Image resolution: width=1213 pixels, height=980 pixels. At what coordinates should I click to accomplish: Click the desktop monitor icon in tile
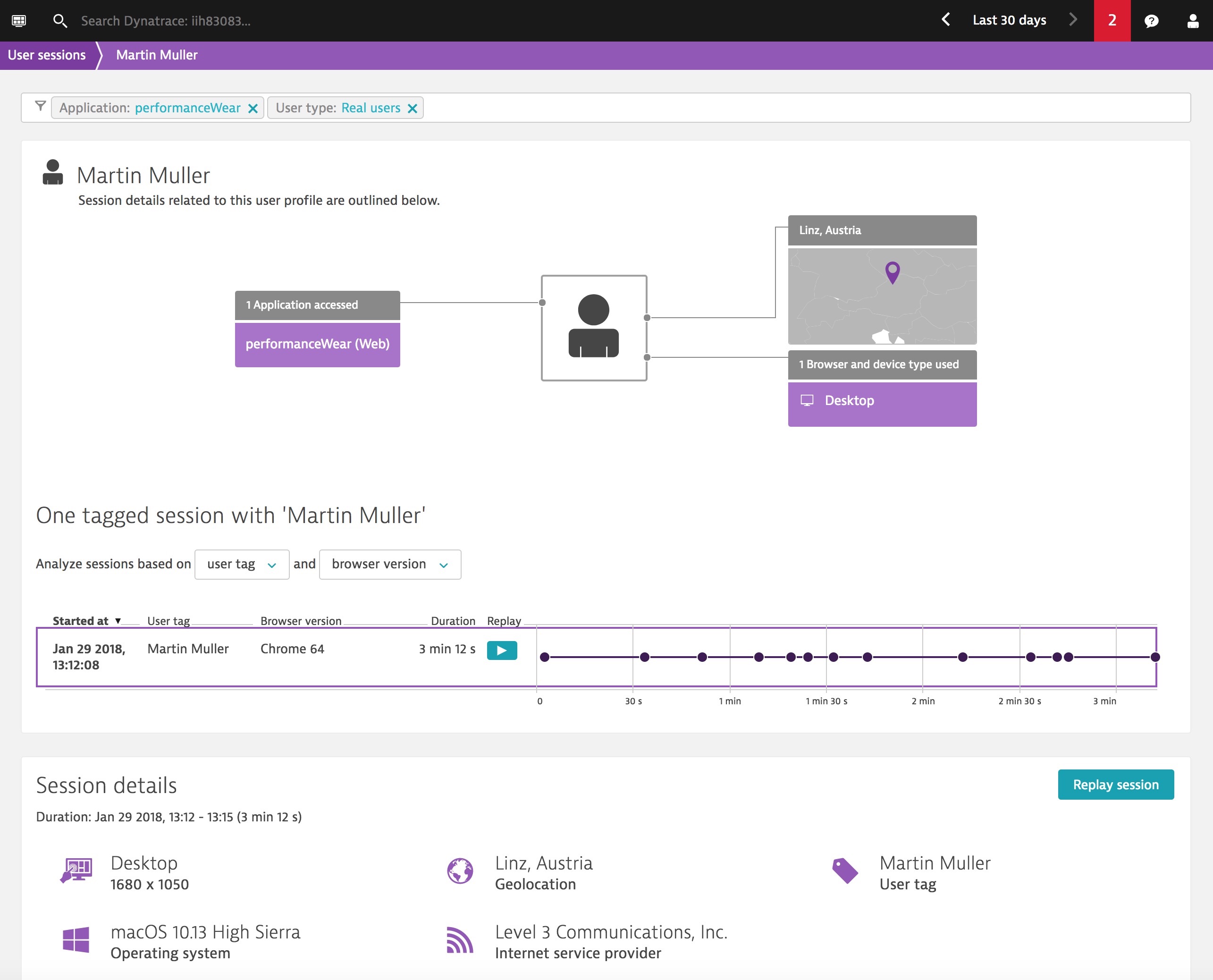coord(807,400)
